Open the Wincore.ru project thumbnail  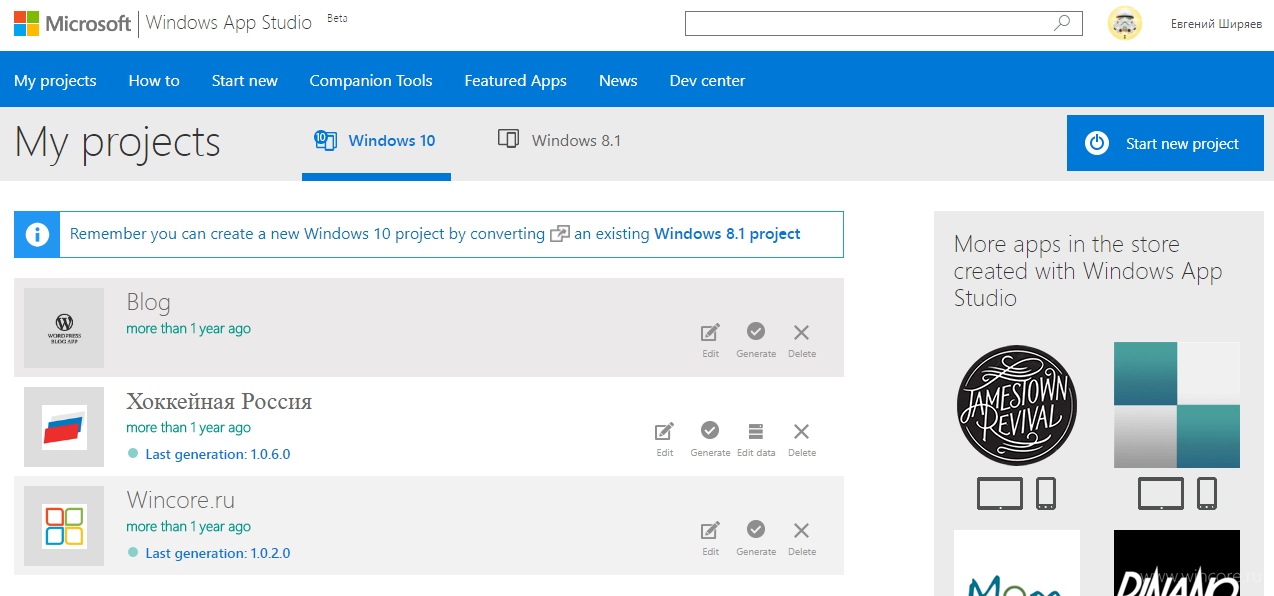64,526
